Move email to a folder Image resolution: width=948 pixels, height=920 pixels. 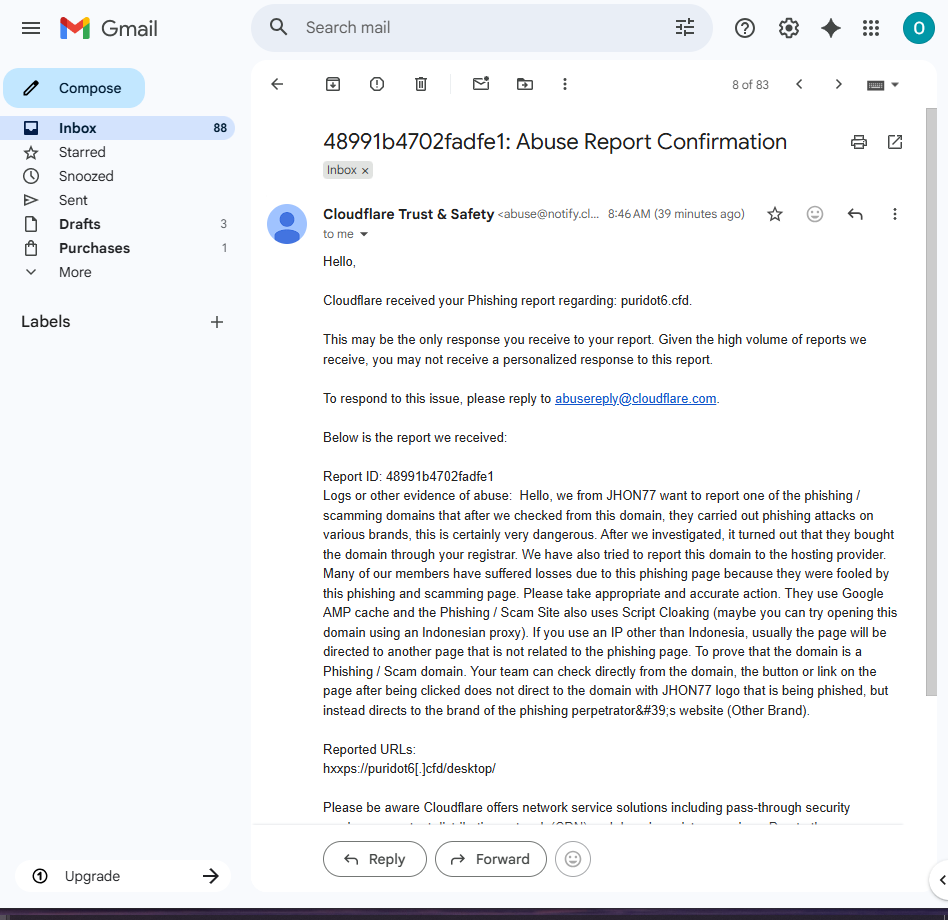coord(525,84)
